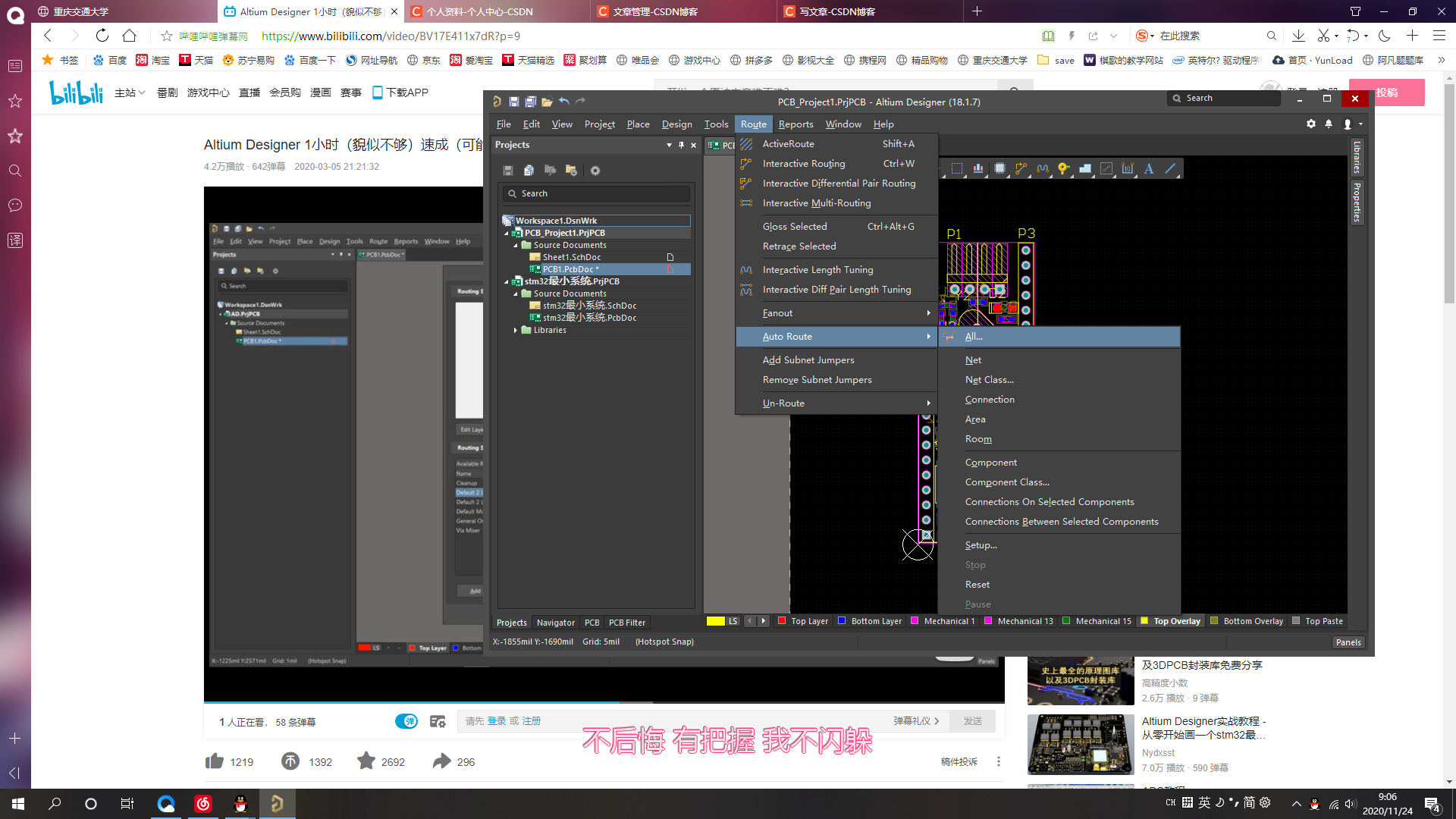This screenshot has height=819, width=1456.
Task: Open the Properties side panel tab
Action: (x=1357, y=202)
